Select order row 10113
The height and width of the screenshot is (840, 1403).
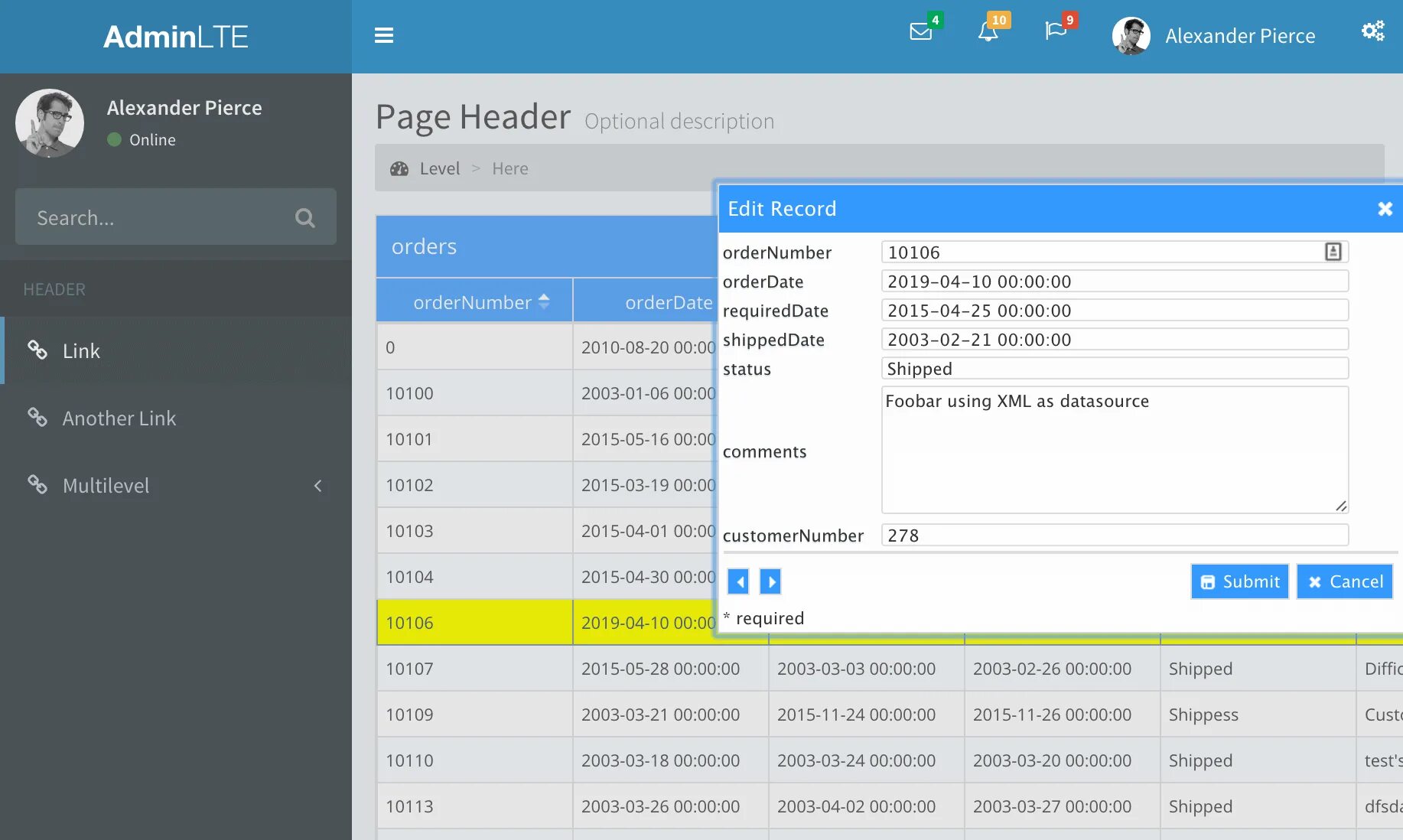coord(890,806)
